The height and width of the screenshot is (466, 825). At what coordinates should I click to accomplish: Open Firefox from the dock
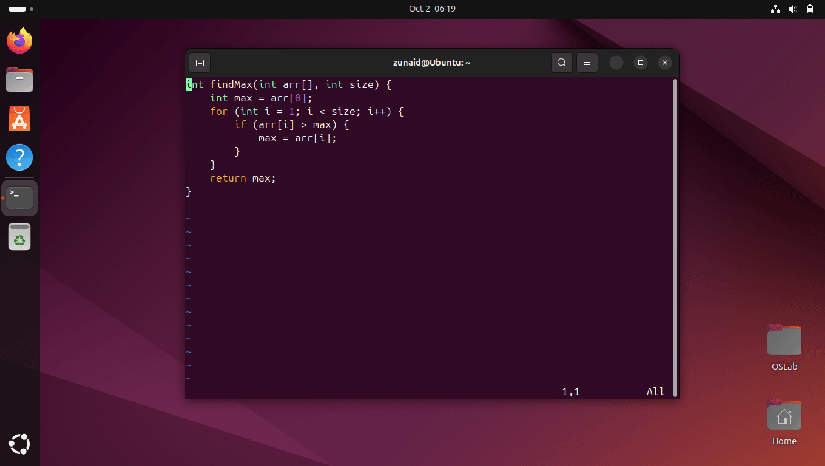(x=19, y=40)
